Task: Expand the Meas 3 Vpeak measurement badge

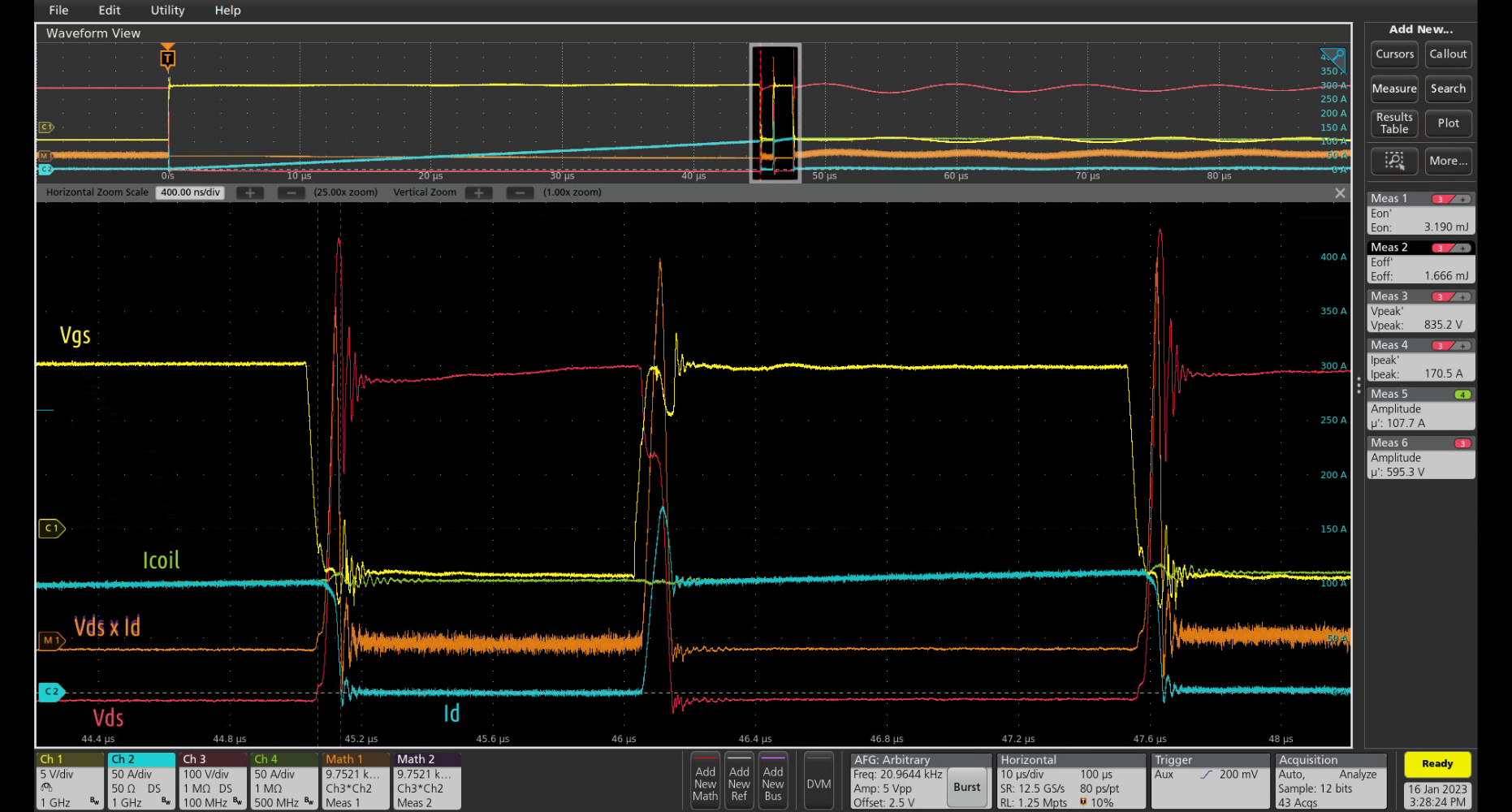Action: point(1420,311)
